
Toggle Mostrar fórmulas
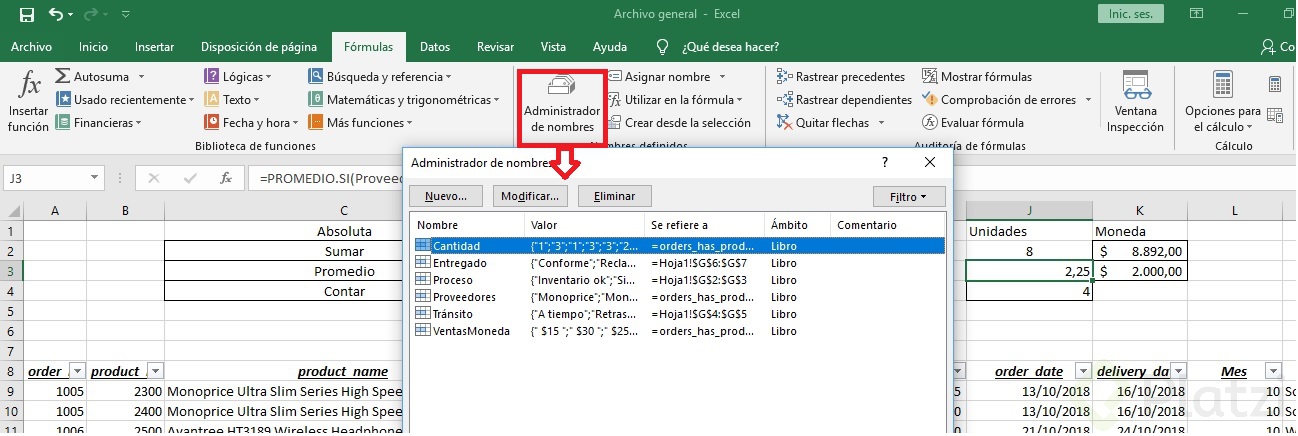977,76
